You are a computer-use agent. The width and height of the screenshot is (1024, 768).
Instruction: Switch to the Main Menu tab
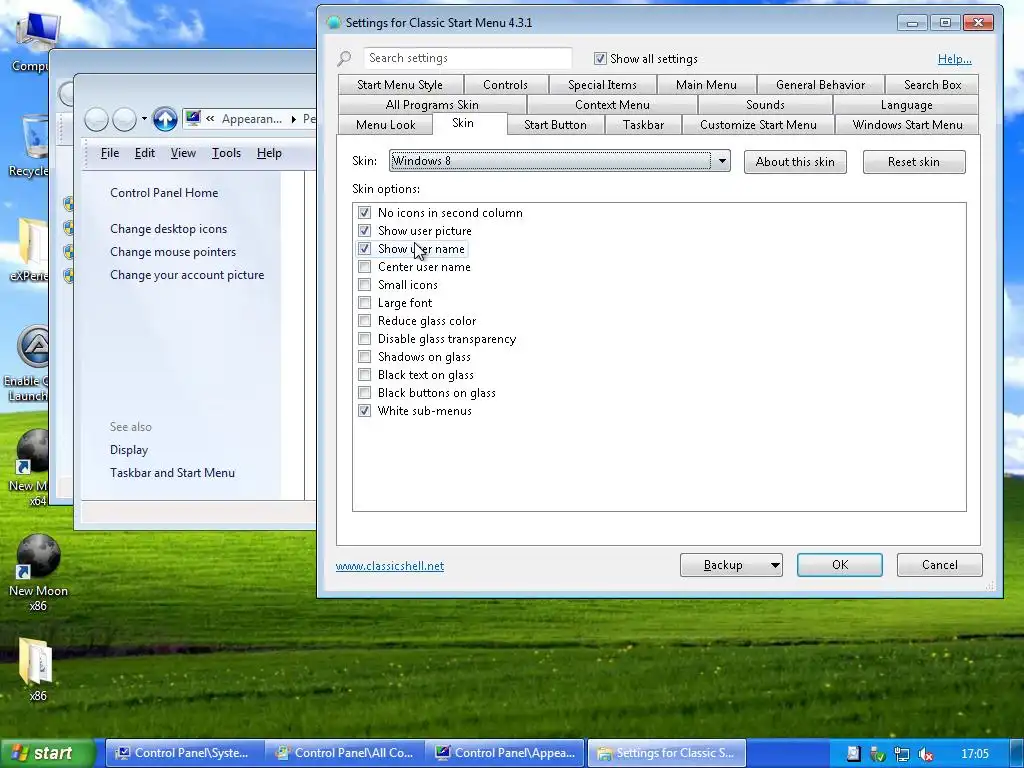point(706,85)
